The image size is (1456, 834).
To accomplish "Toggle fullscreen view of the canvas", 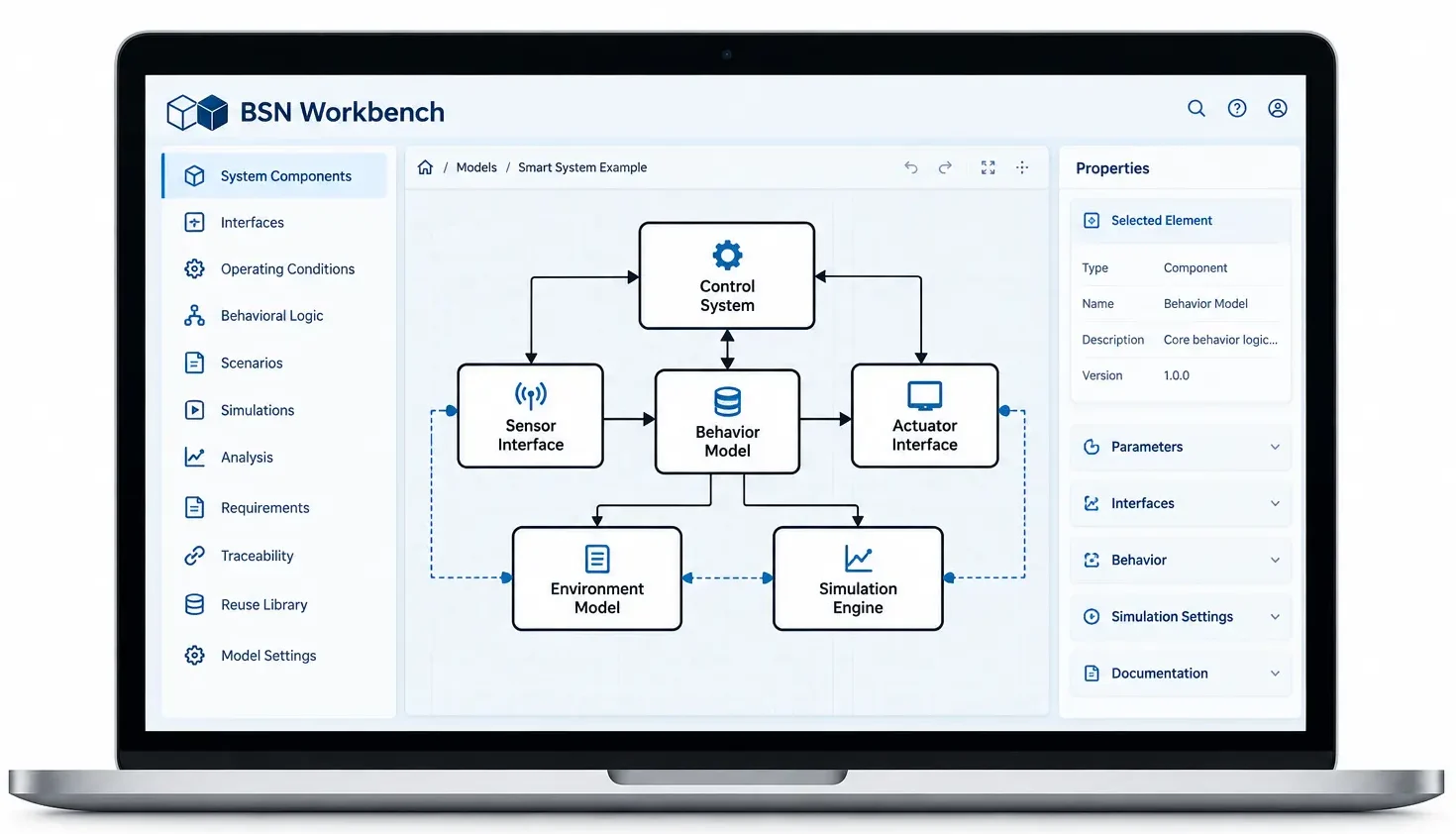I will pos(988,167).
